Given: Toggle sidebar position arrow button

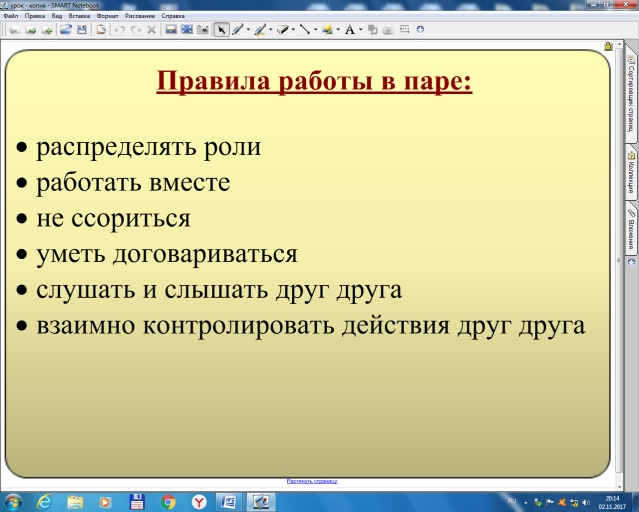Looking at the screenshot, I should [631, 262].
